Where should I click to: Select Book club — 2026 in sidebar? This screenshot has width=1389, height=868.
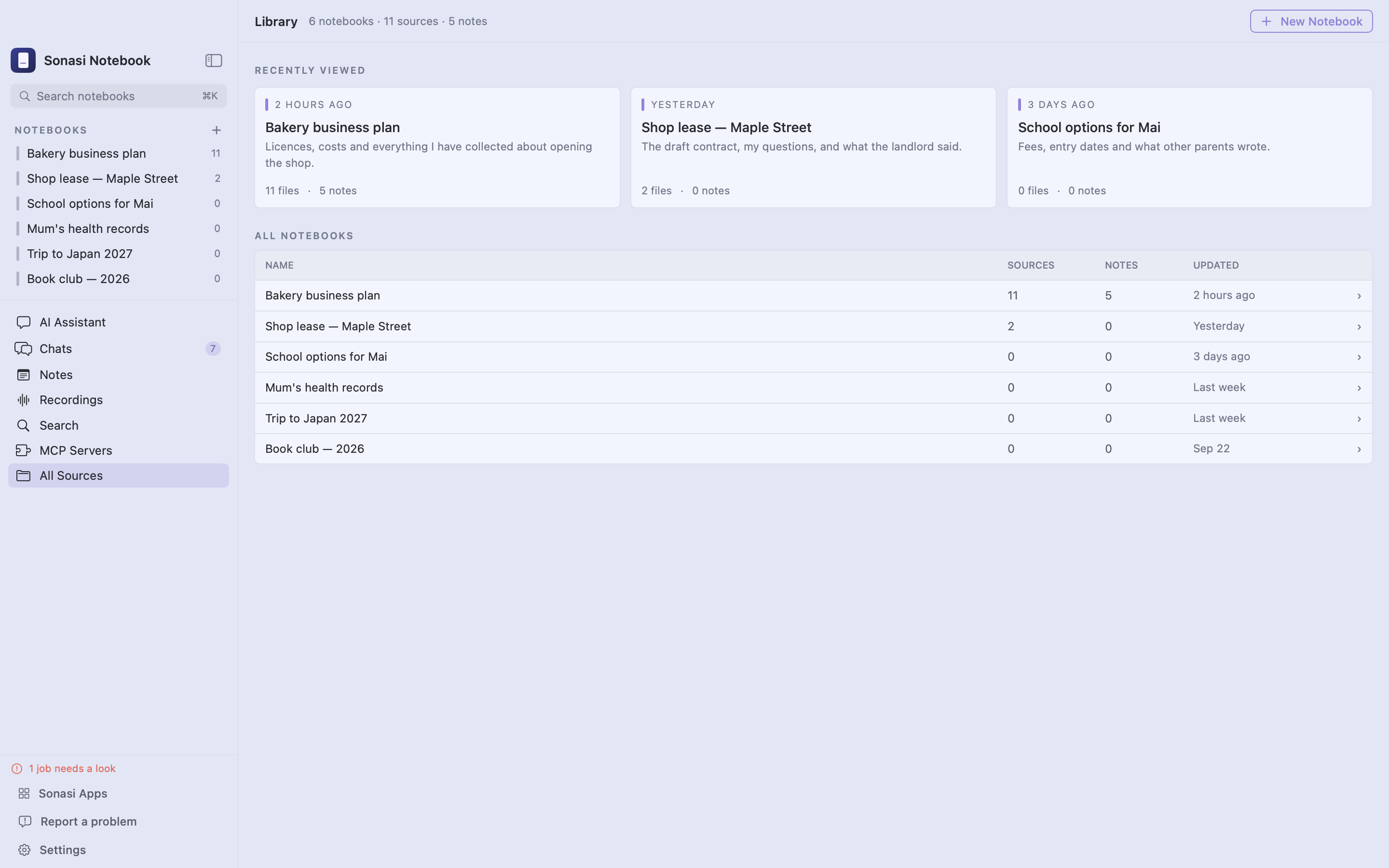click(x=118, y=278)
